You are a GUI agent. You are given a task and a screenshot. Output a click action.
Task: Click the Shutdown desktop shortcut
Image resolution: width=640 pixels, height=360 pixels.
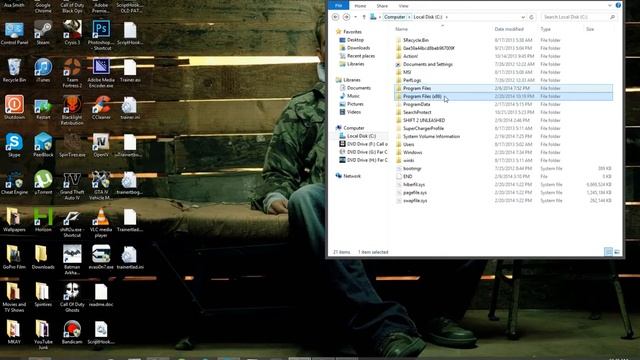tap(14, 107)
